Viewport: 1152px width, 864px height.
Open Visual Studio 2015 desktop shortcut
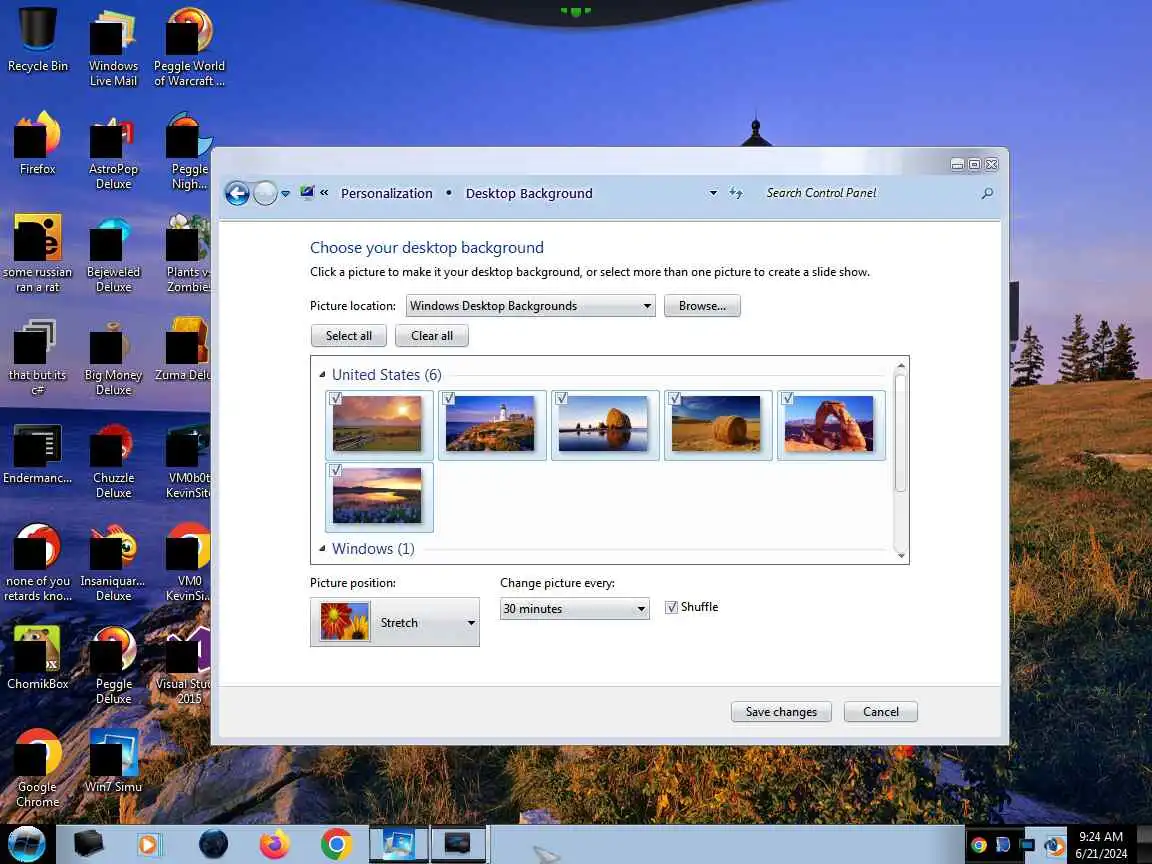click(184, 666)
